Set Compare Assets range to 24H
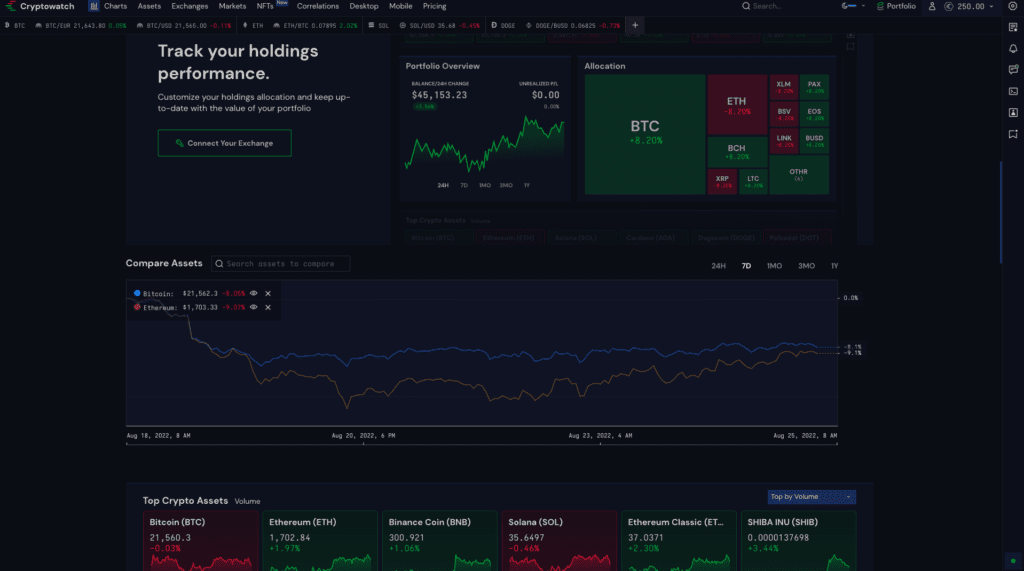The height and width of the screenshot is (571, 1024). 718,266
